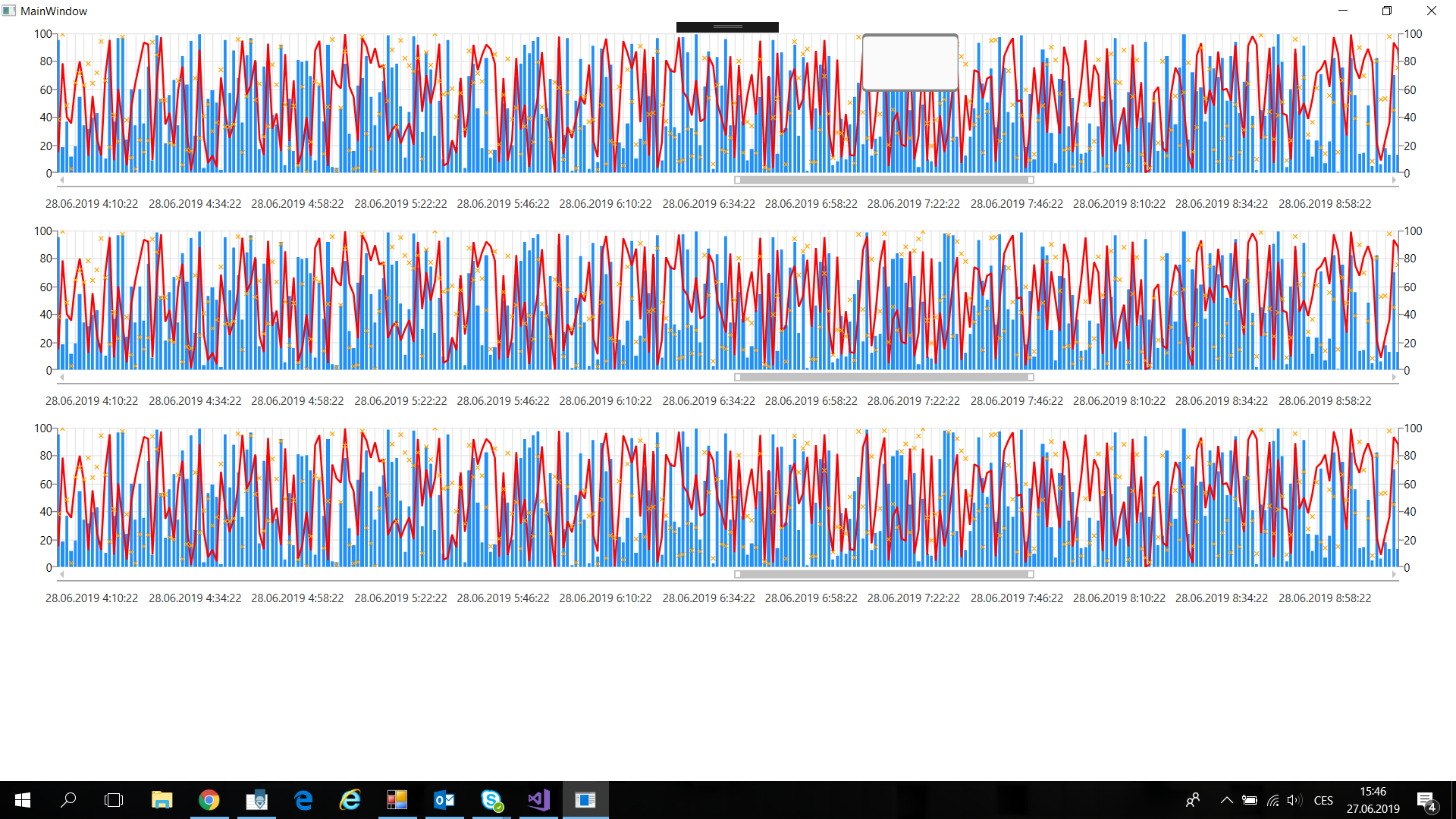
Task: Click the empty tooltip box on the top chart
Action: pos(910,62)
